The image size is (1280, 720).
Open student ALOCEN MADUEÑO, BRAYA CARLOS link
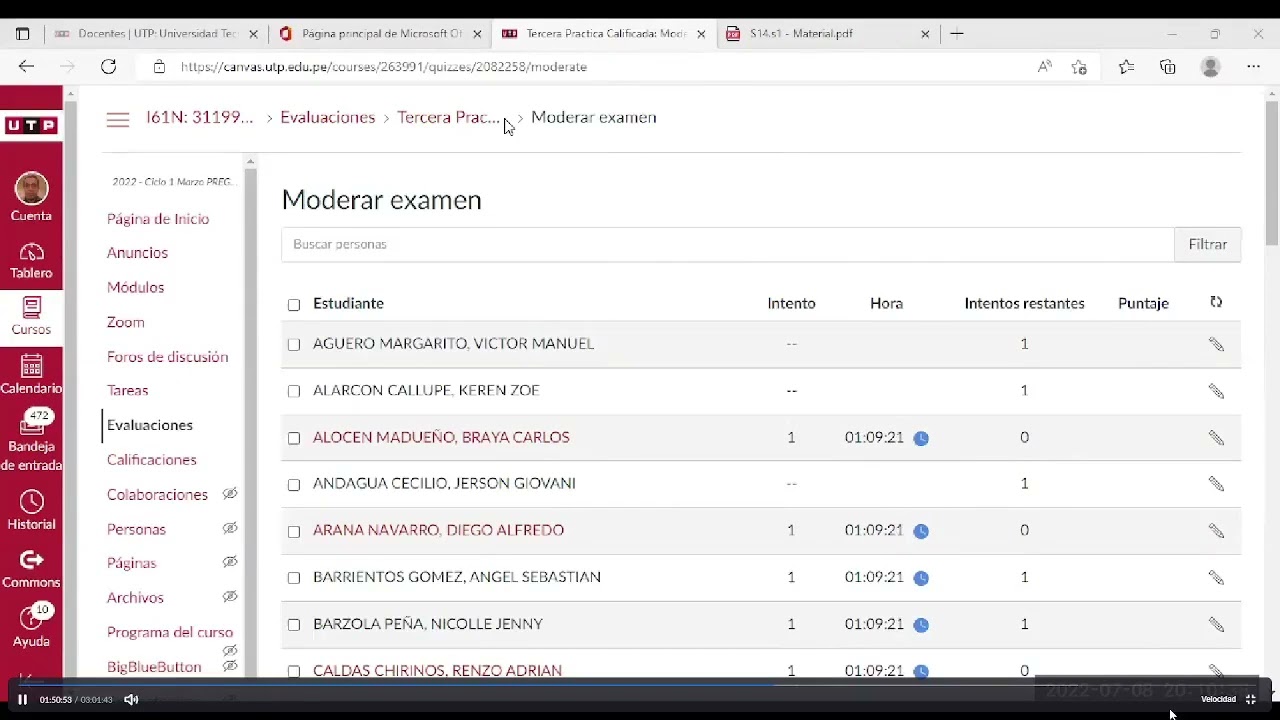click(441, 437)
